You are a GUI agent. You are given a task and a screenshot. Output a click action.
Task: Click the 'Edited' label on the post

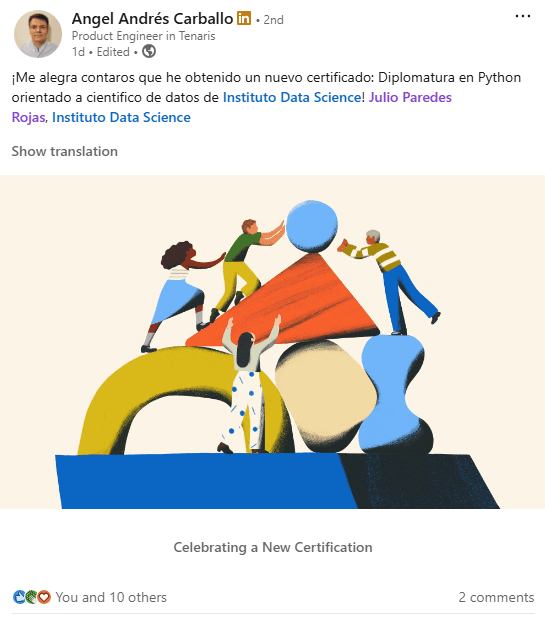click(113, 52)
